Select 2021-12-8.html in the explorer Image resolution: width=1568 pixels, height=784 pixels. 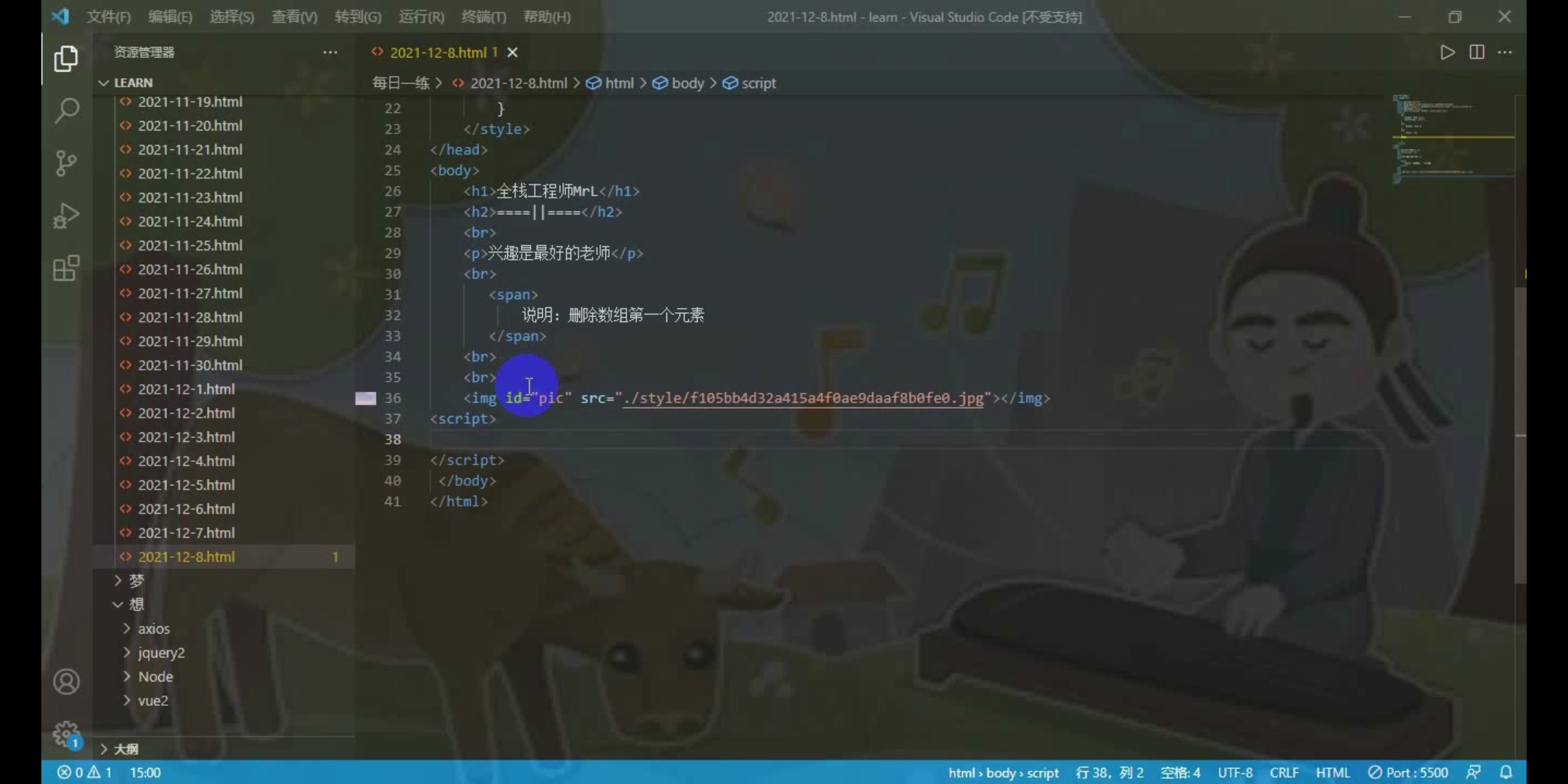[224, 557]
